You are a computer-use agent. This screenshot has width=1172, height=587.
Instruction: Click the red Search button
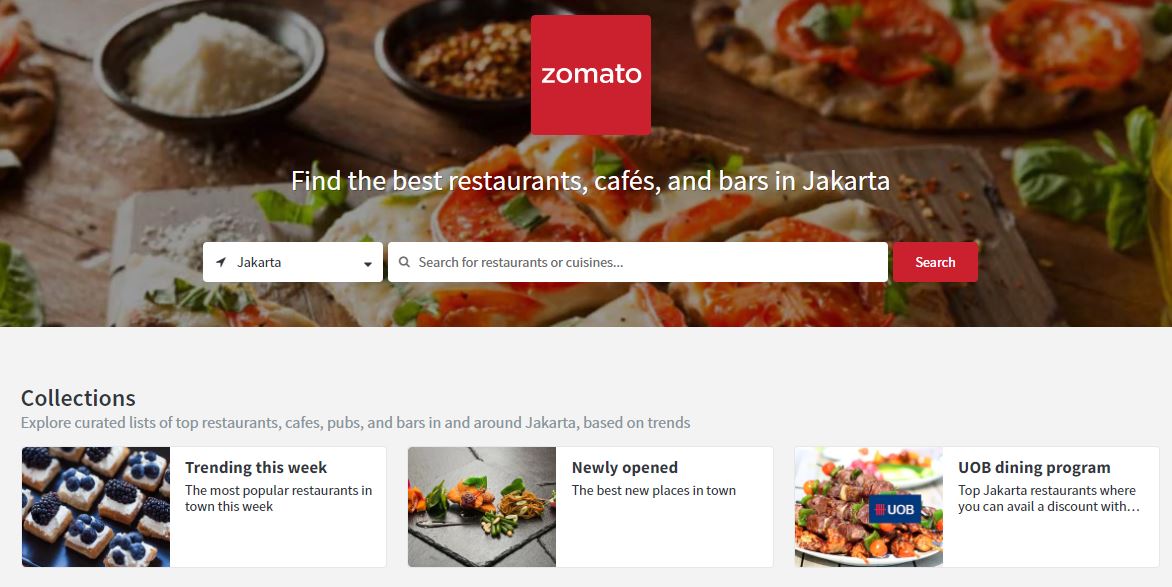pyautogui.click(x=935, y=262)
